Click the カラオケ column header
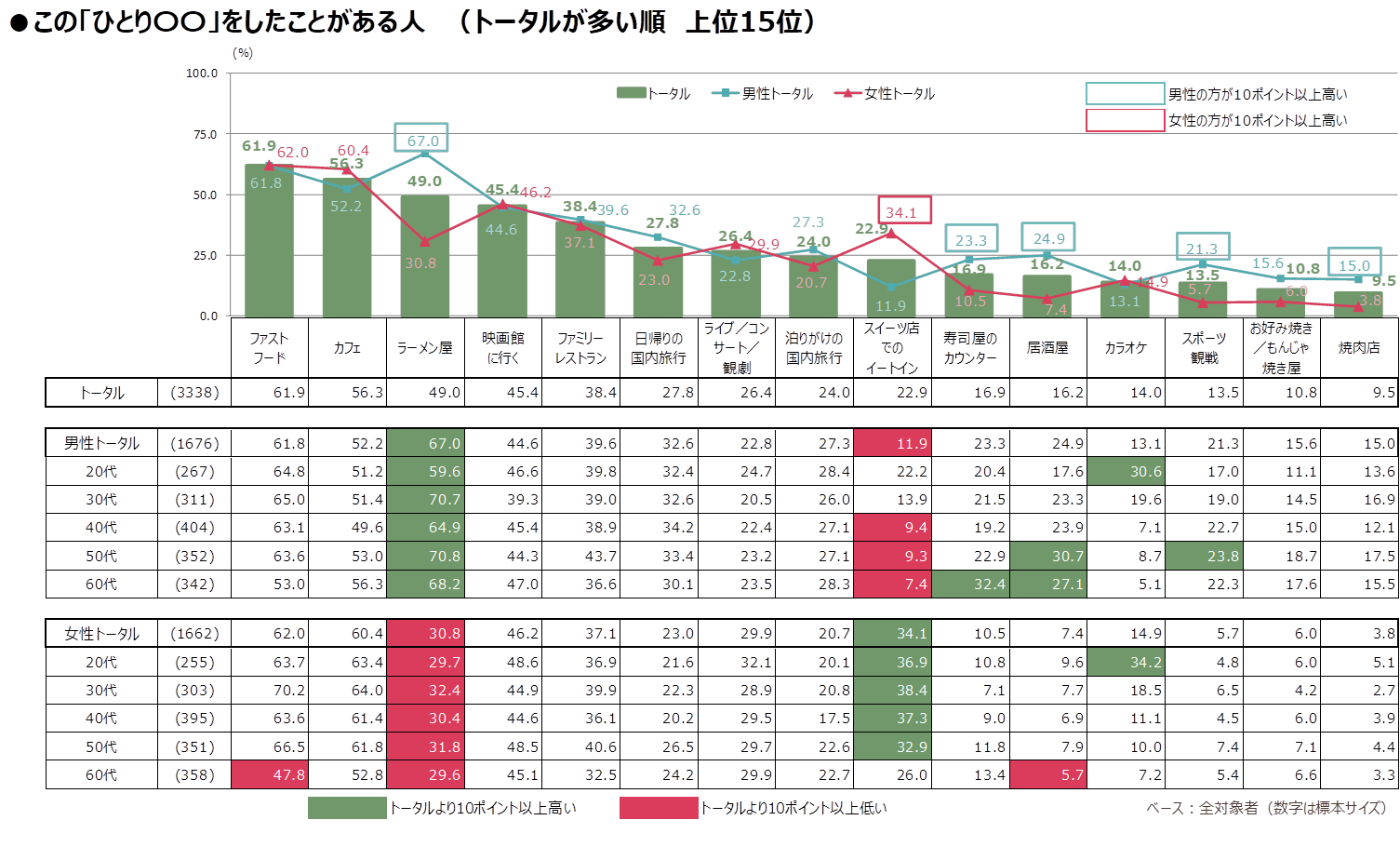Screen dimensions: 1400x847 tap(1126, 347)
